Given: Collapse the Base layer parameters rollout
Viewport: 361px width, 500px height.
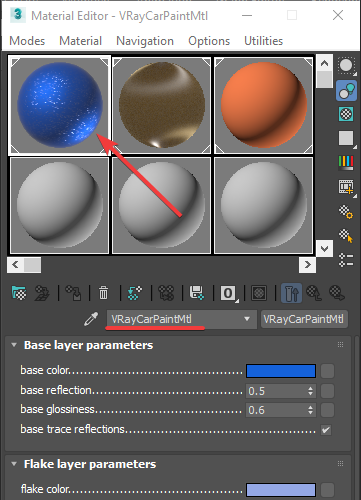Looking at the screenshot, I should (14, 345).
